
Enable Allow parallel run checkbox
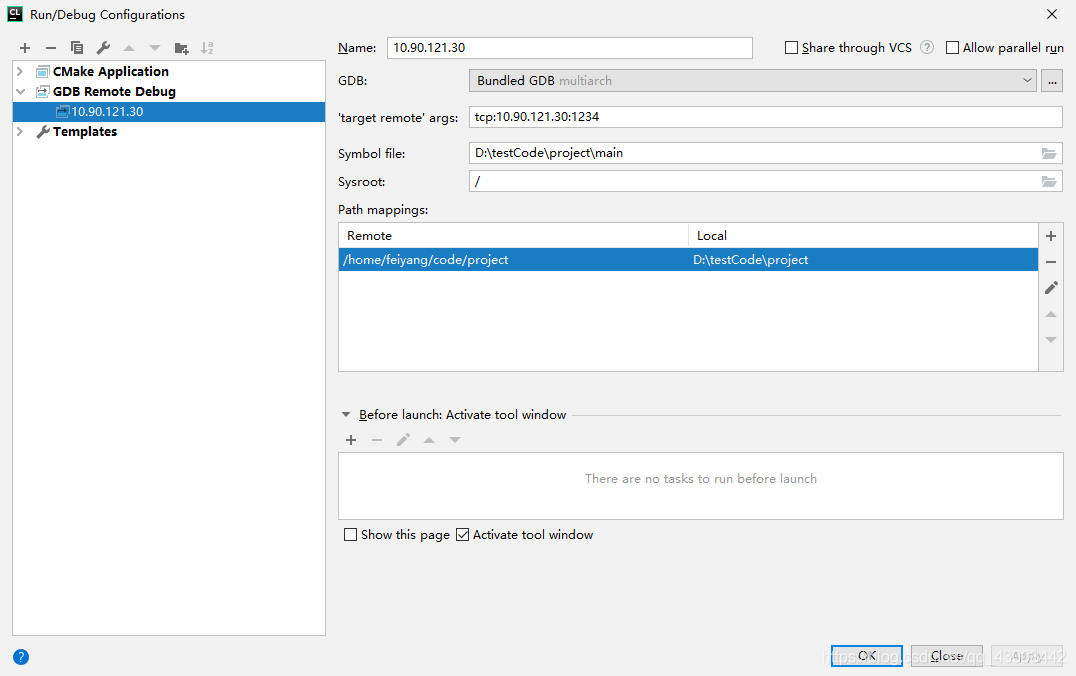pos(952,47)
